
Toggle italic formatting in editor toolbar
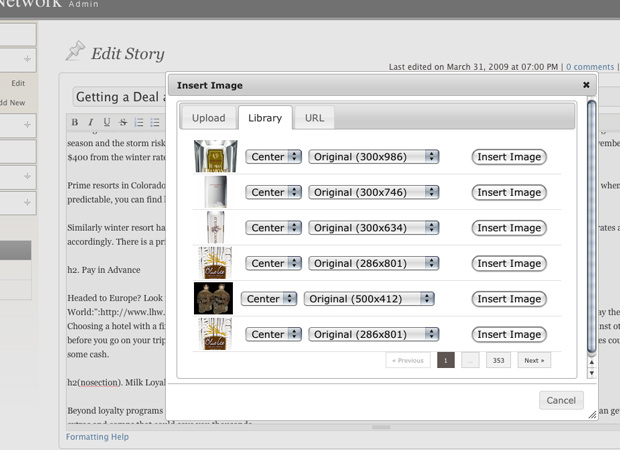[91, 122]
